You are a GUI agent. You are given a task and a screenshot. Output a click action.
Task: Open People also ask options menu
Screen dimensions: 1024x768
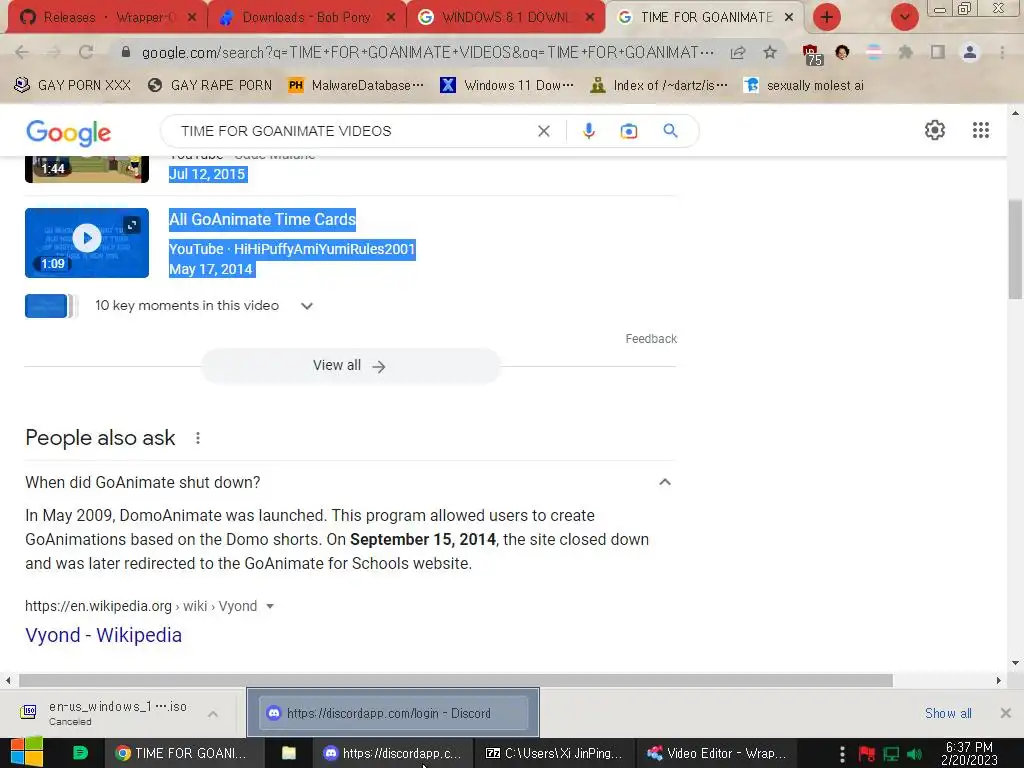pos(198,438)
